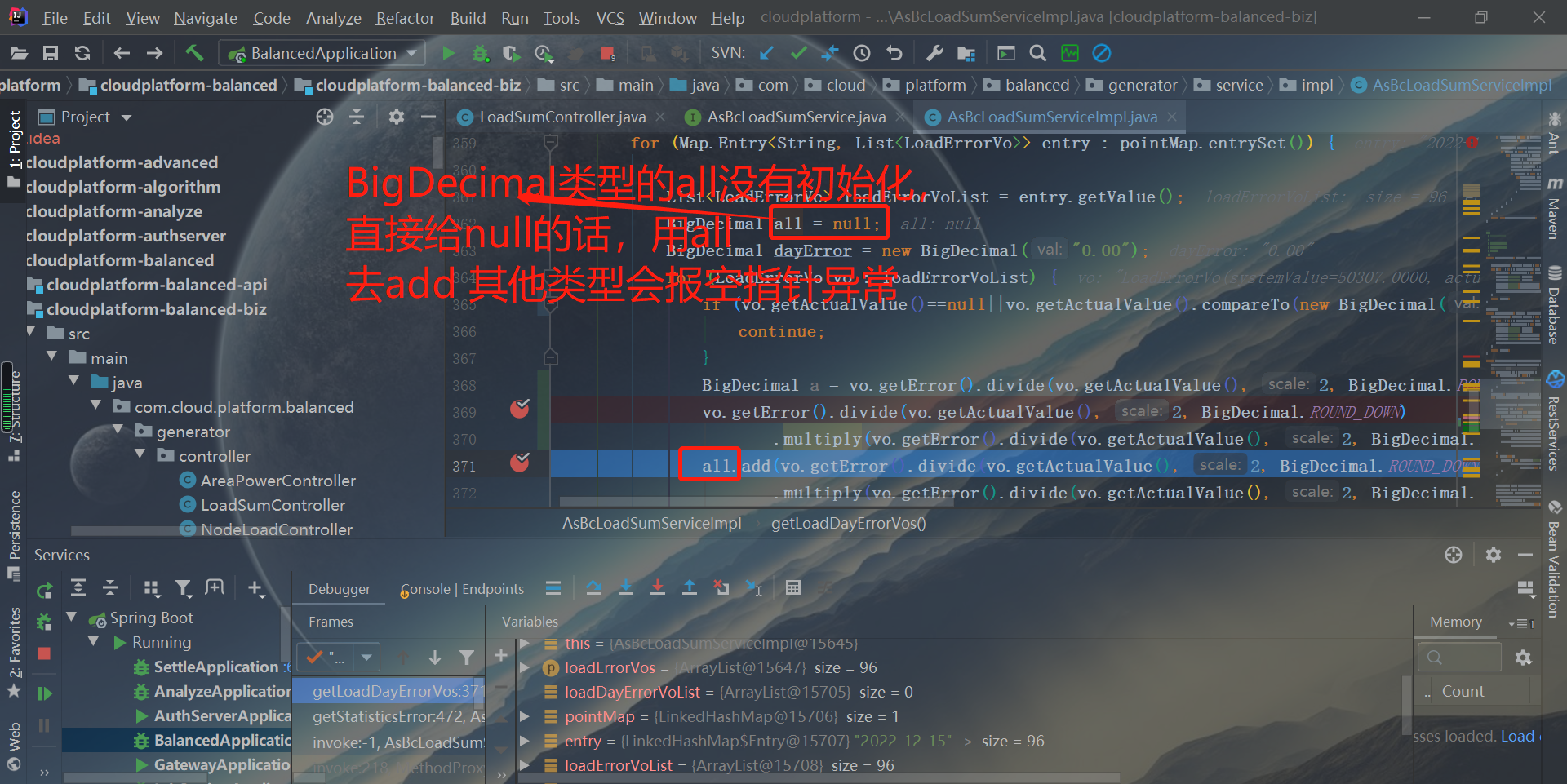Run with Coverage from the main toolbar
Image resolution: width=1567 pixels, height=784 pixels.
tap(512, 54)
